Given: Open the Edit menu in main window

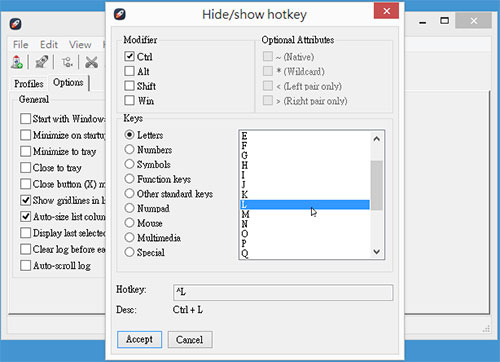Looking at the screenshot, I should tap(49, 44).
